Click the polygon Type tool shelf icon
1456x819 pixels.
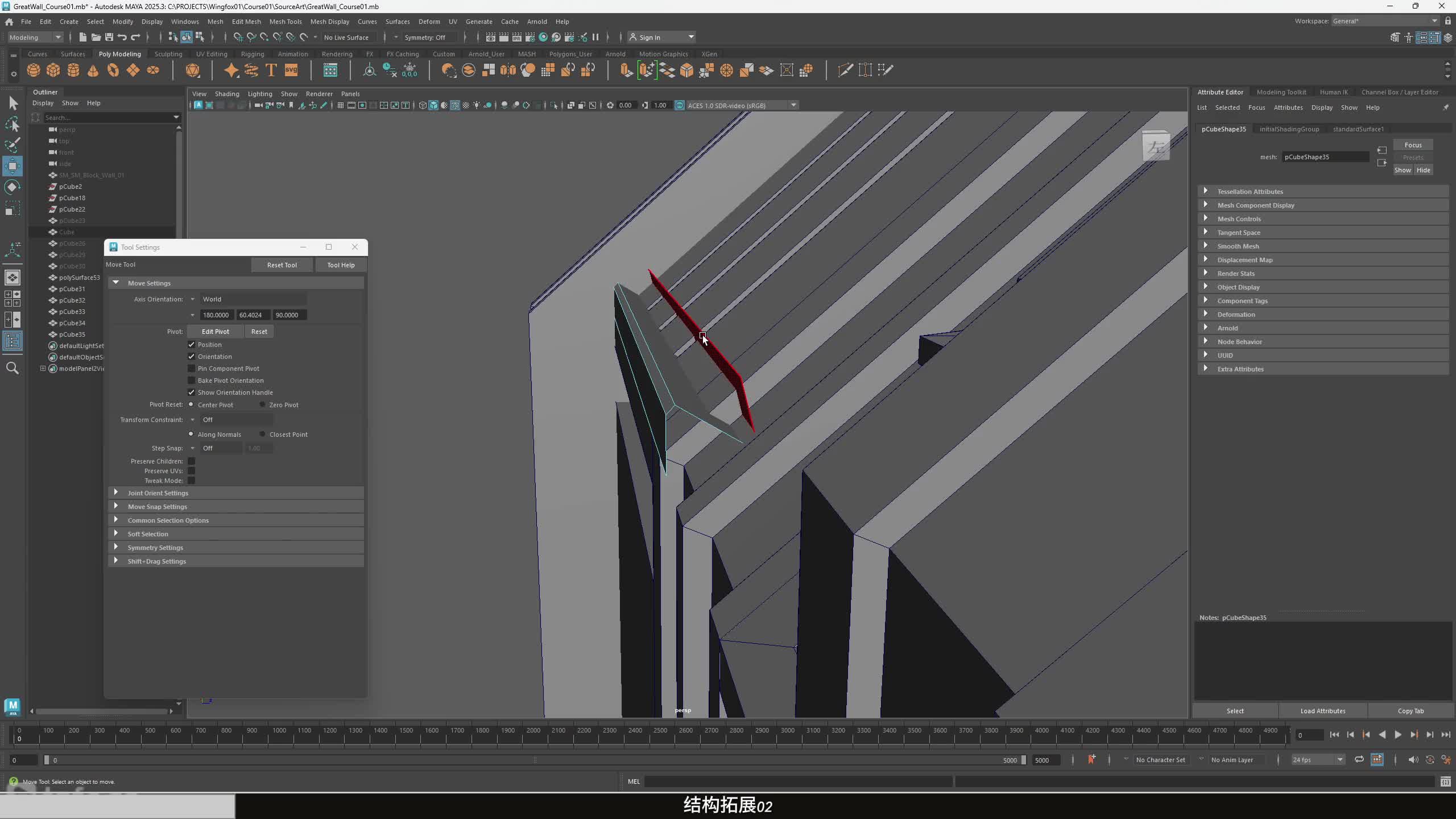(x=271, y=70)
